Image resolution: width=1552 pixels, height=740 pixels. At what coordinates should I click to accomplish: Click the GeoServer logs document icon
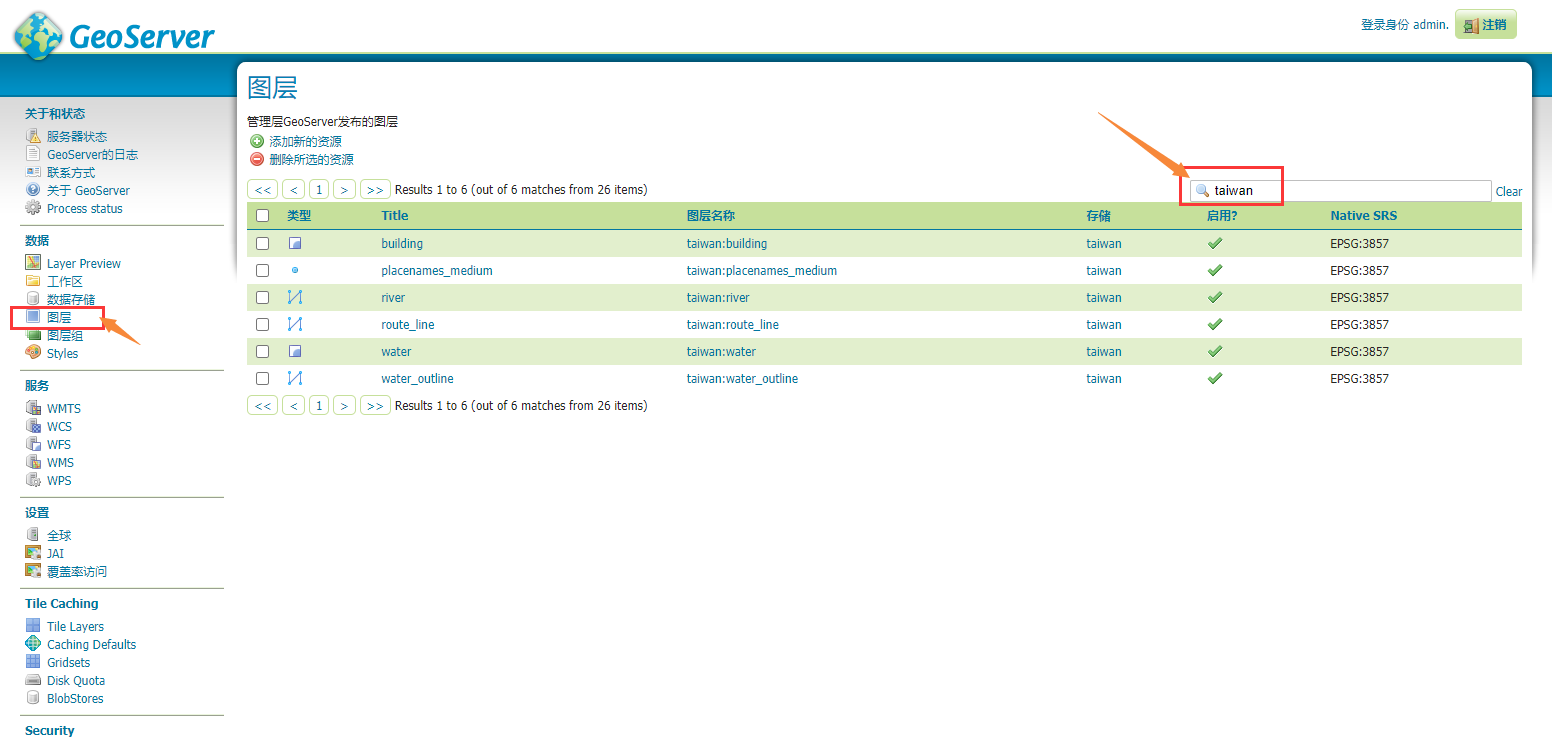[x=33, y=154]
